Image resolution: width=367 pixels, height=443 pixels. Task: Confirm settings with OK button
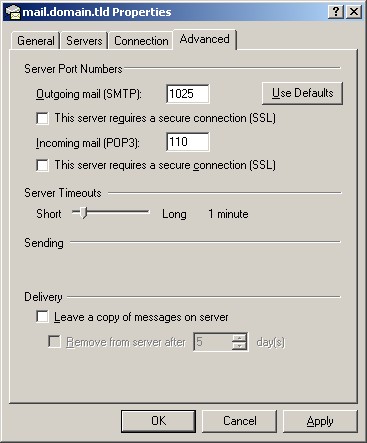pyautogui.click(x=158, y=421)
